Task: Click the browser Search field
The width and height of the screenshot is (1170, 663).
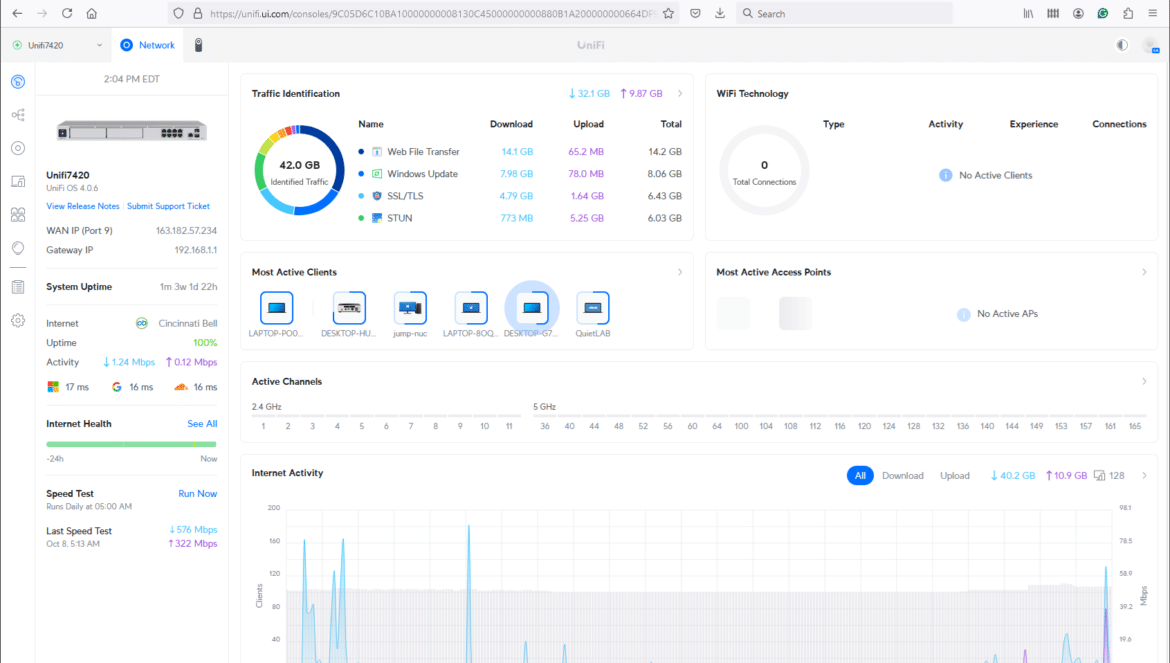Action: 843,13
